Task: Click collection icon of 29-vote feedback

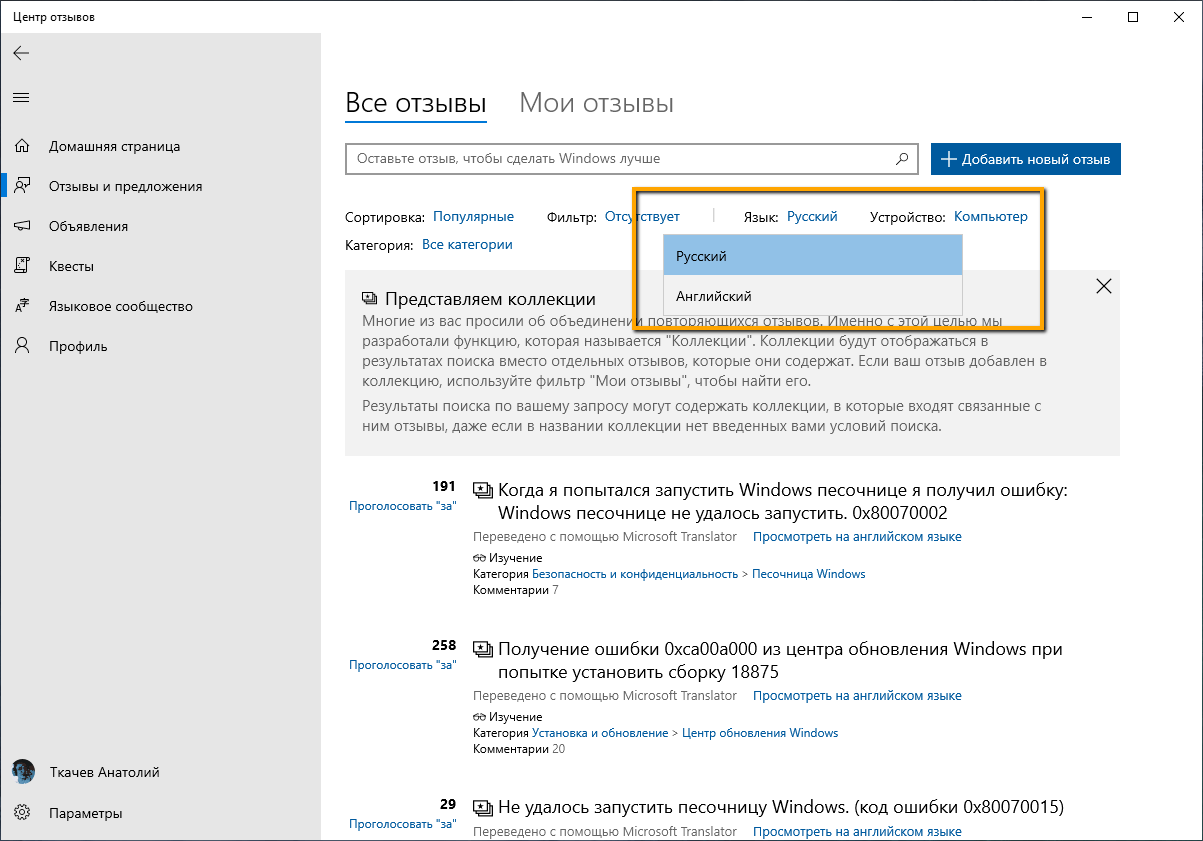Action: (x=482, y=808)
